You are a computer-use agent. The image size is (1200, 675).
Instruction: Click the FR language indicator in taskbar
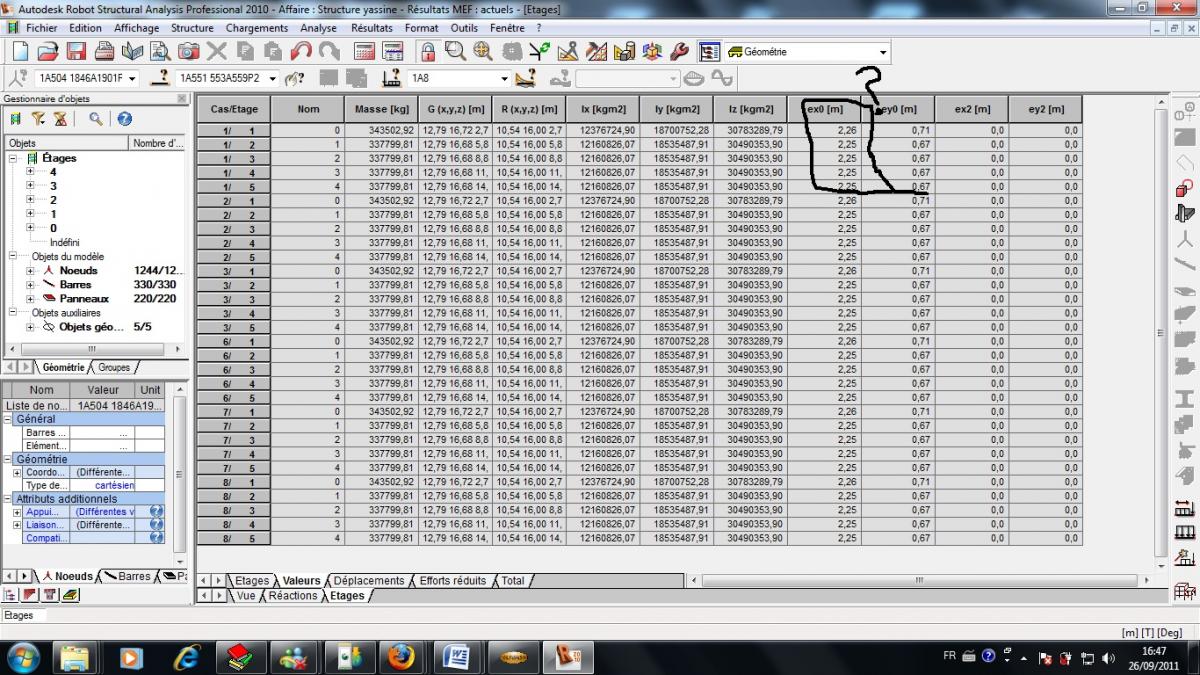(949, 656)
